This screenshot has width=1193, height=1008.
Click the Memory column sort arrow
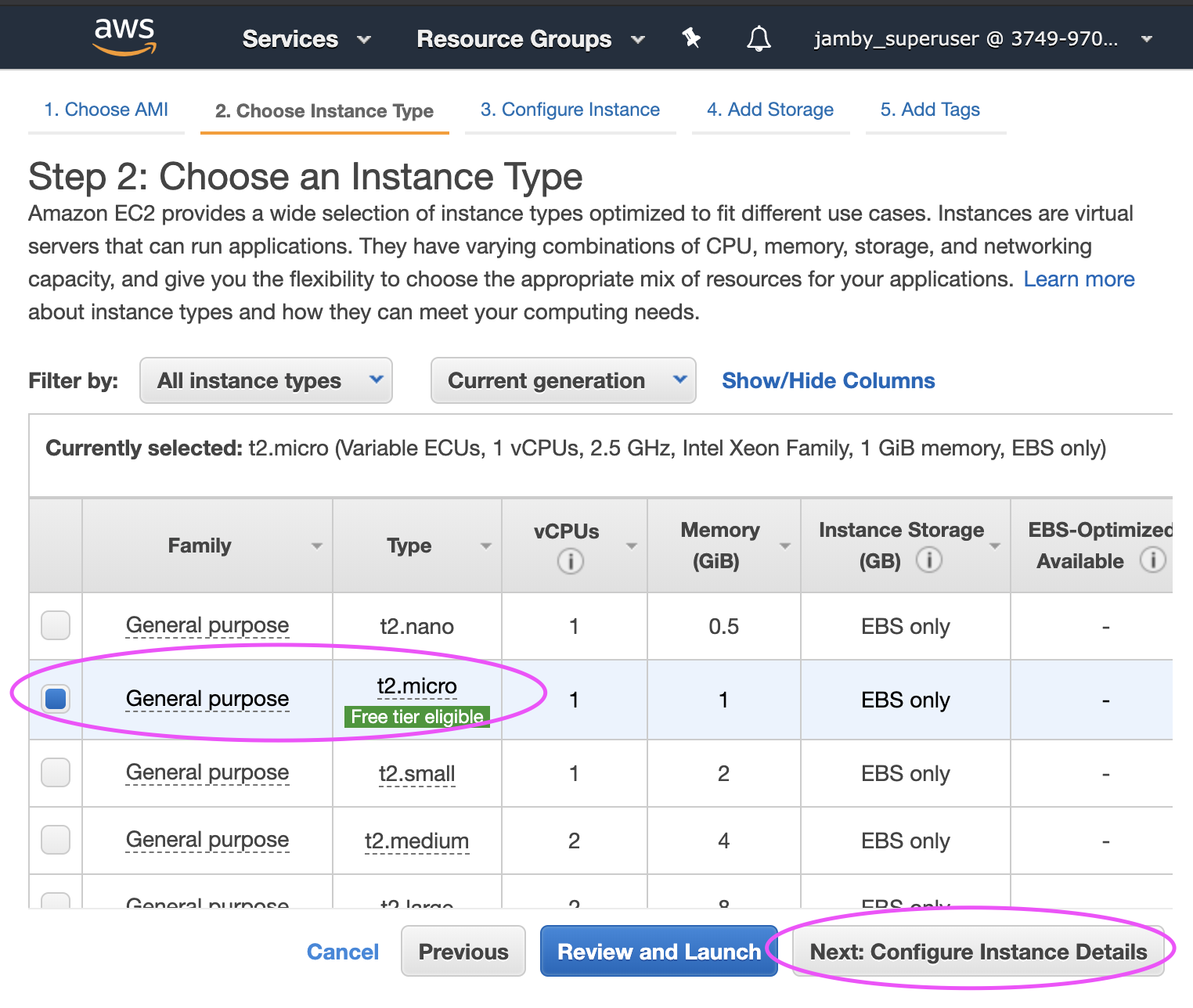[785, 546]
